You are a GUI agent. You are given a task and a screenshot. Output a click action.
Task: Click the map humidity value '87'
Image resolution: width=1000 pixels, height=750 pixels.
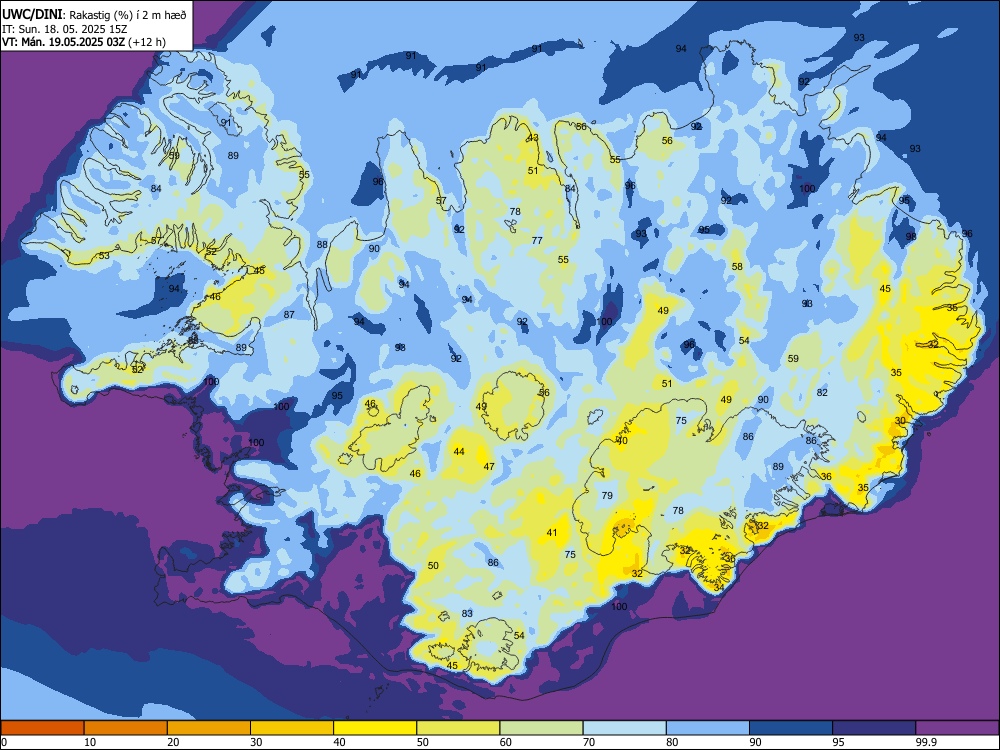289,314
